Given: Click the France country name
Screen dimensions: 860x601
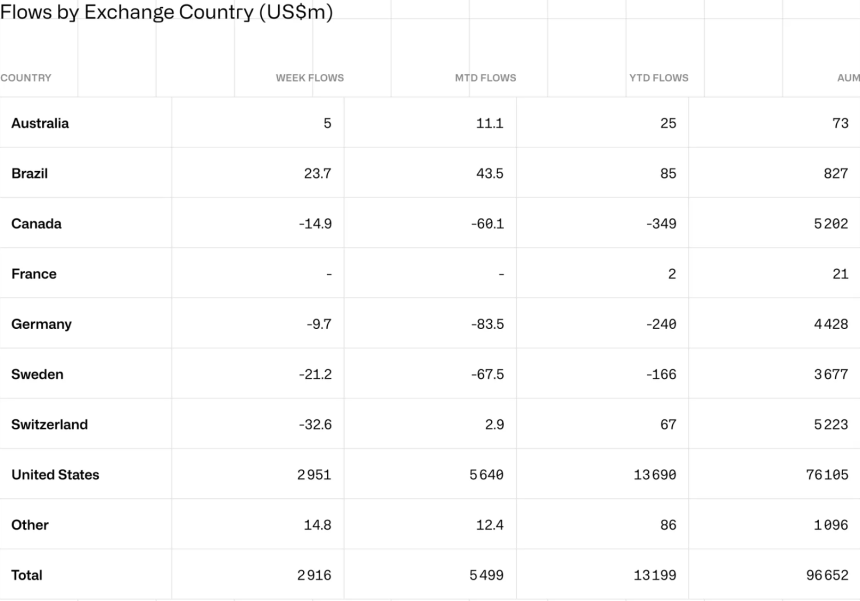Looking at the screenshot, I should pyautogui.click(x=34, y=274).
